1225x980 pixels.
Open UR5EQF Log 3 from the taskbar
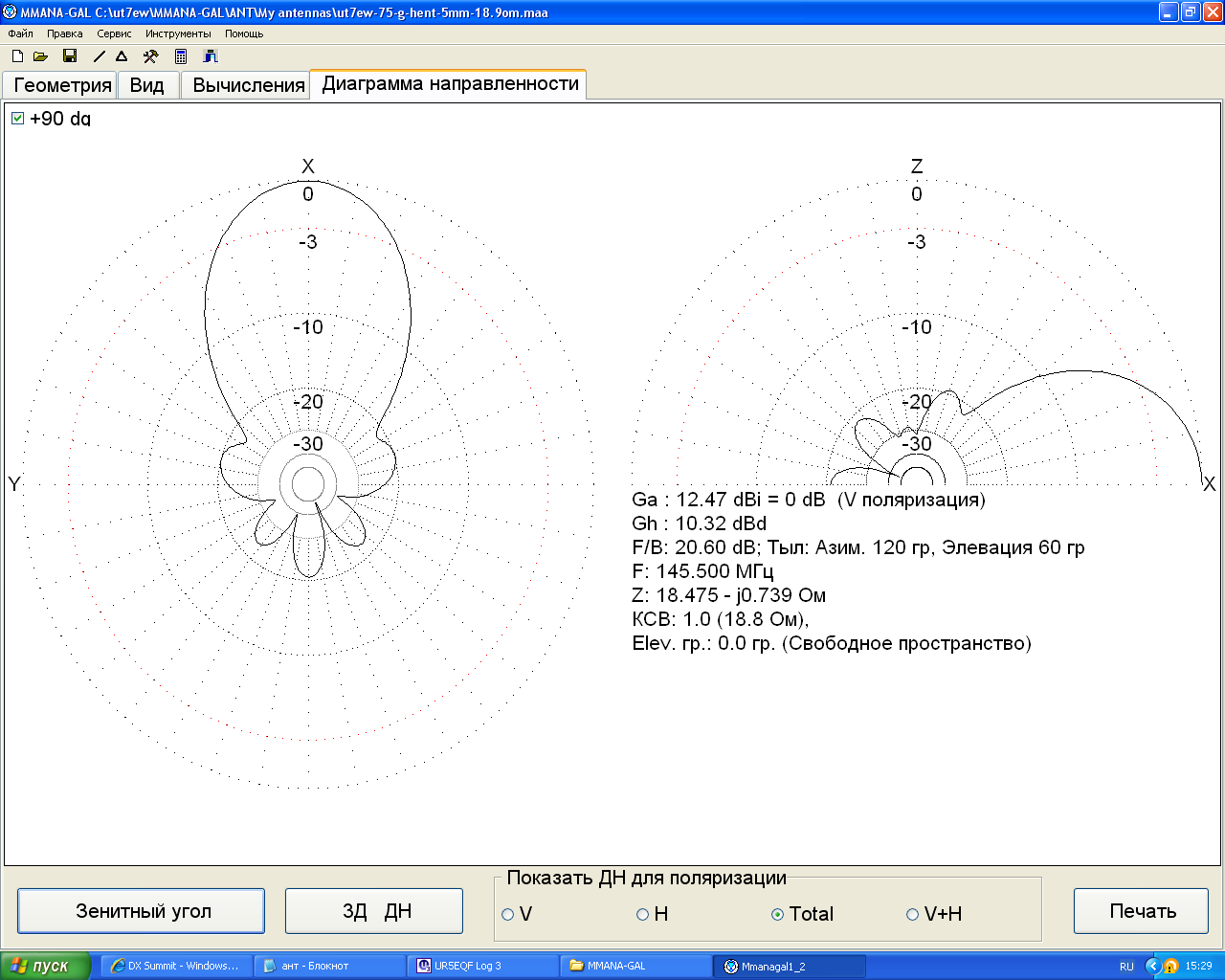coord(483,966)
